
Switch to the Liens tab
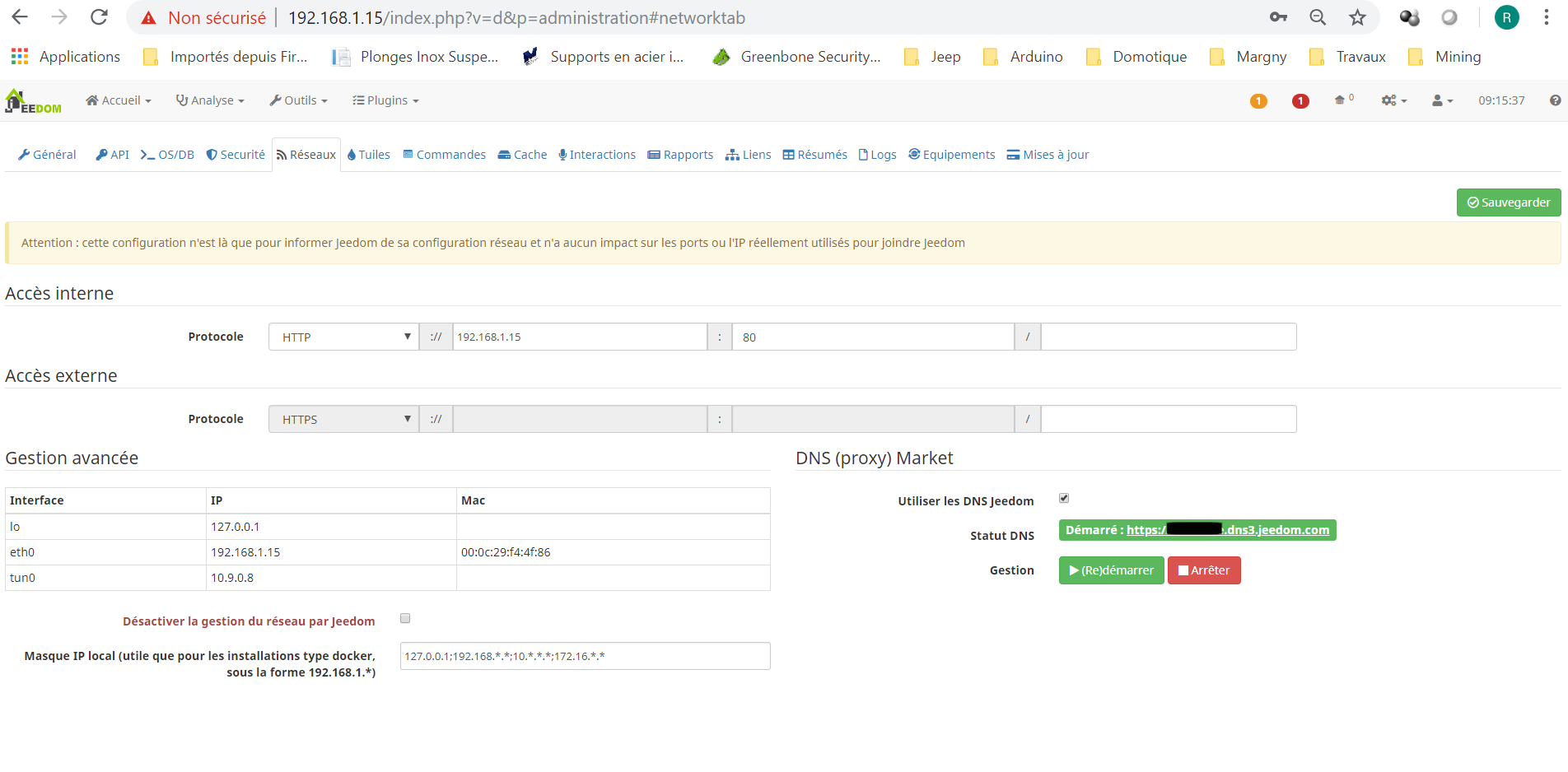pyautogui.click(x=748, y=155)
